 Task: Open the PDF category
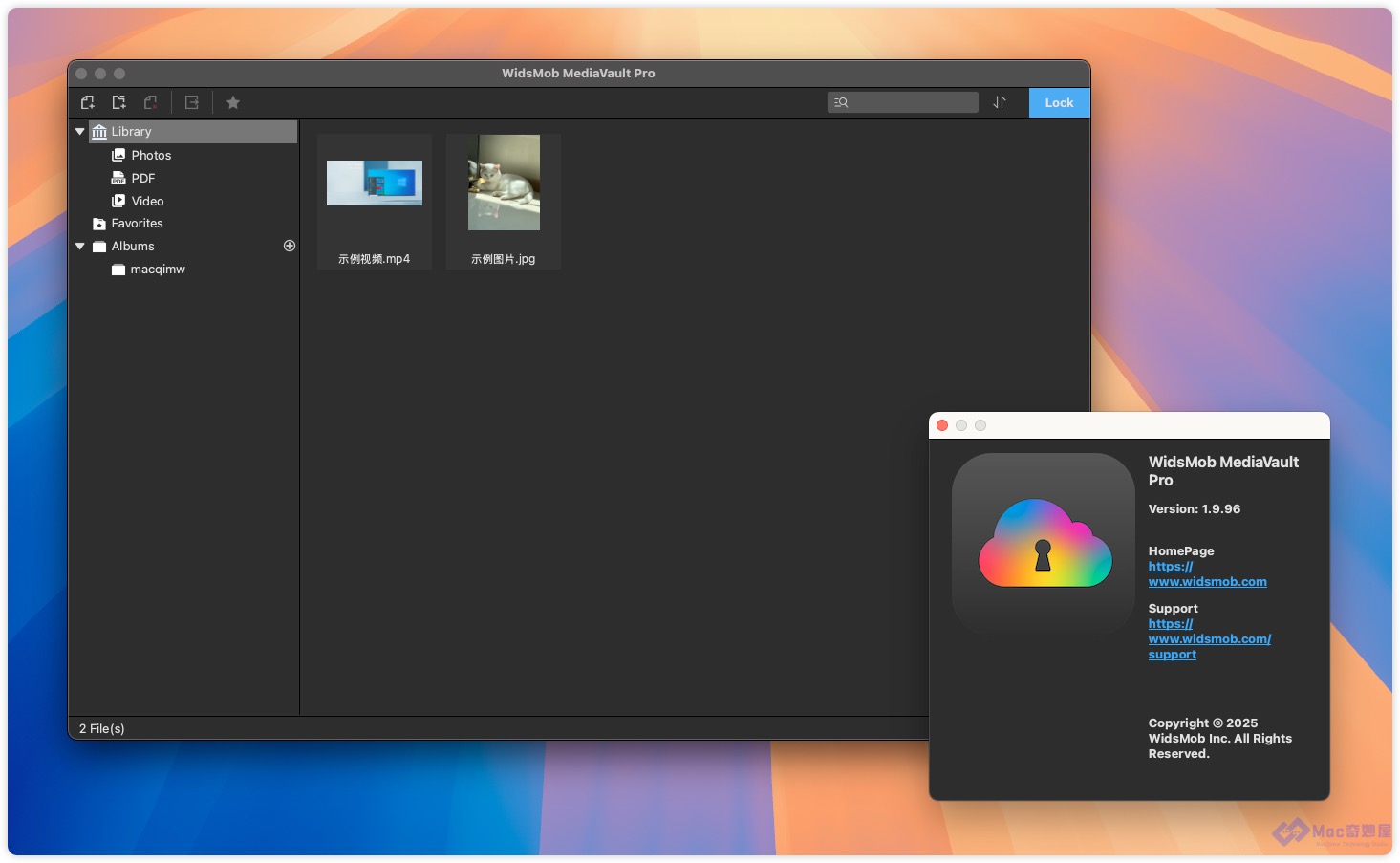pyautogui.click(x=143, y=178)
